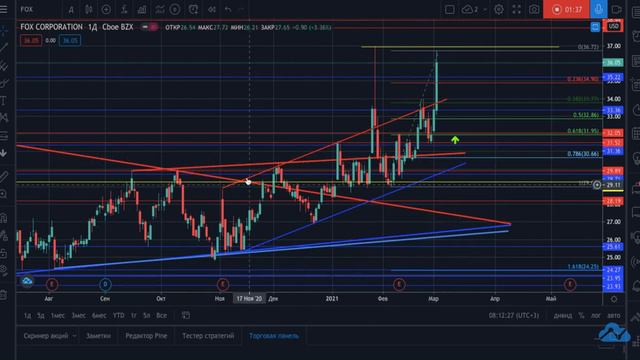Set range to 6мес
Image resolution: width=640 pixels, height=360 pixels.
pyautogui.click(x=99, y=316)
